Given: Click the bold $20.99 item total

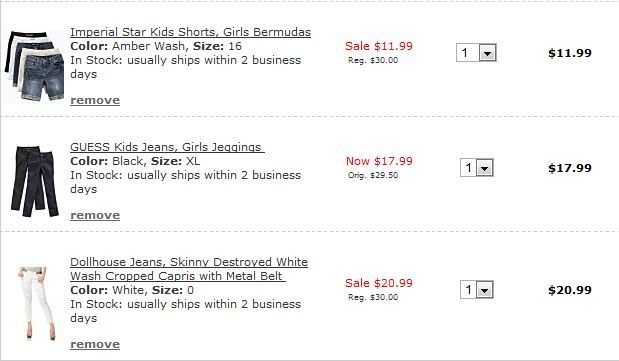Looking at the screenshot, I should click(x=570, y=290).
